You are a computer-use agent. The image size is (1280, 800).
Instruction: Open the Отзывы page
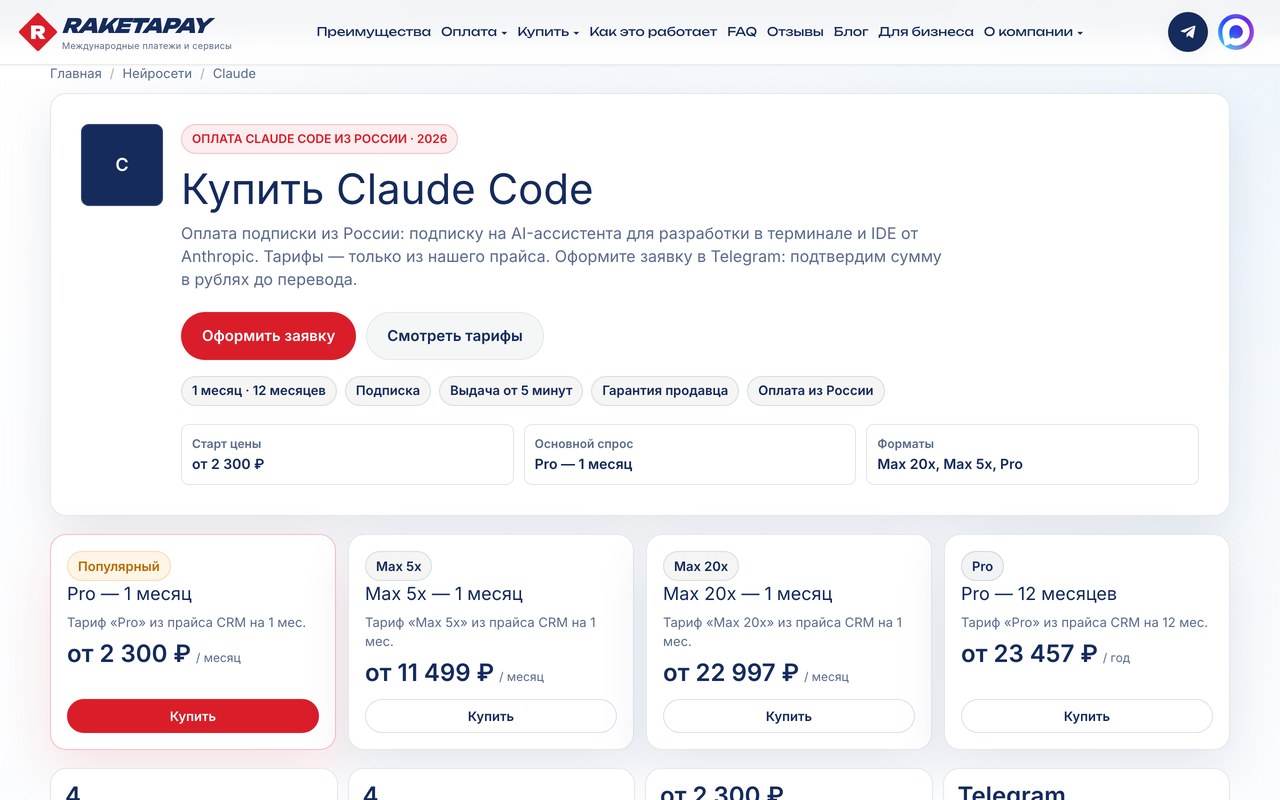[795, 32]
